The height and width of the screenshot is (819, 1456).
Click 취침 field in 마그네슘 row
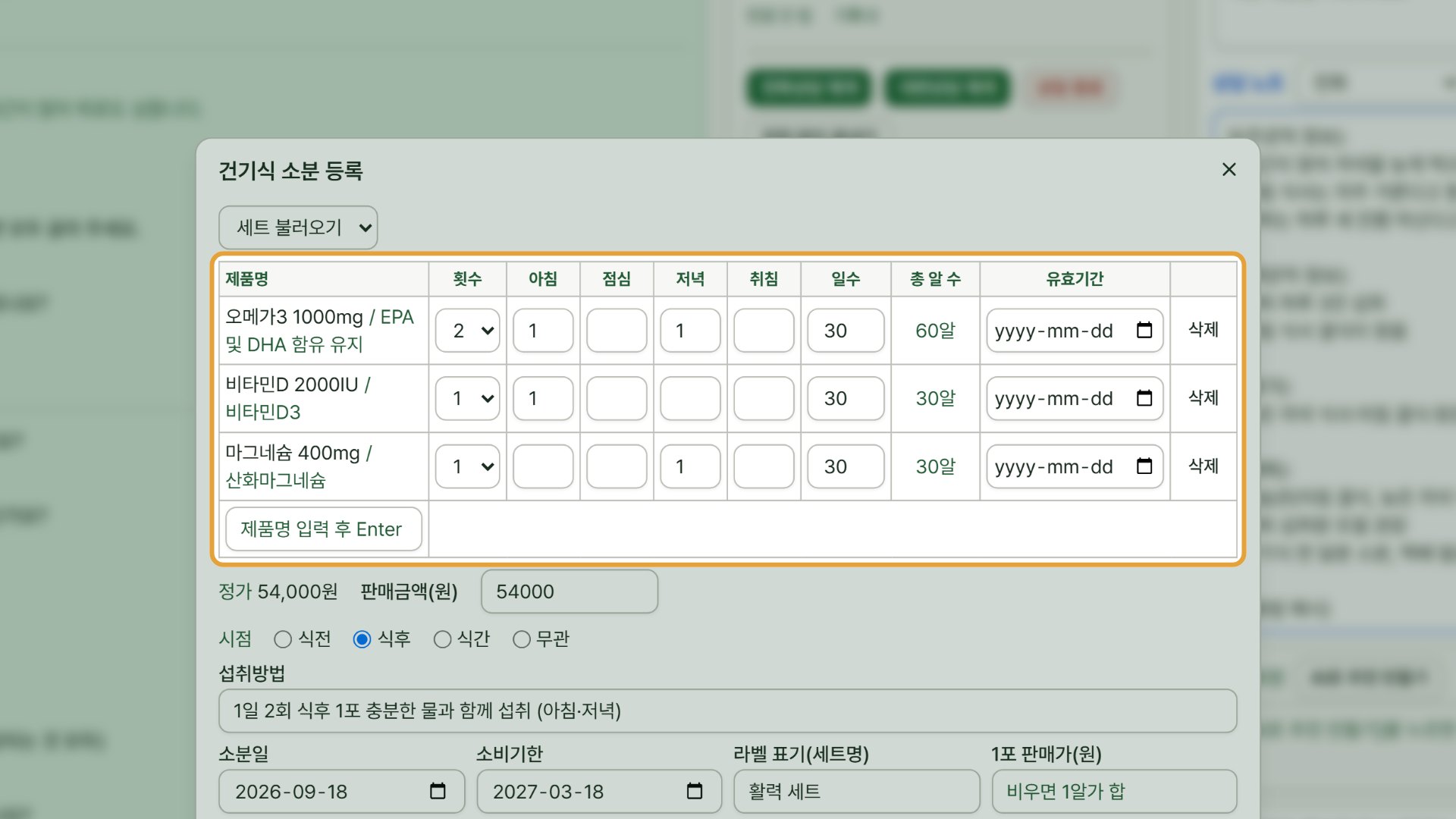click(764, 466)
